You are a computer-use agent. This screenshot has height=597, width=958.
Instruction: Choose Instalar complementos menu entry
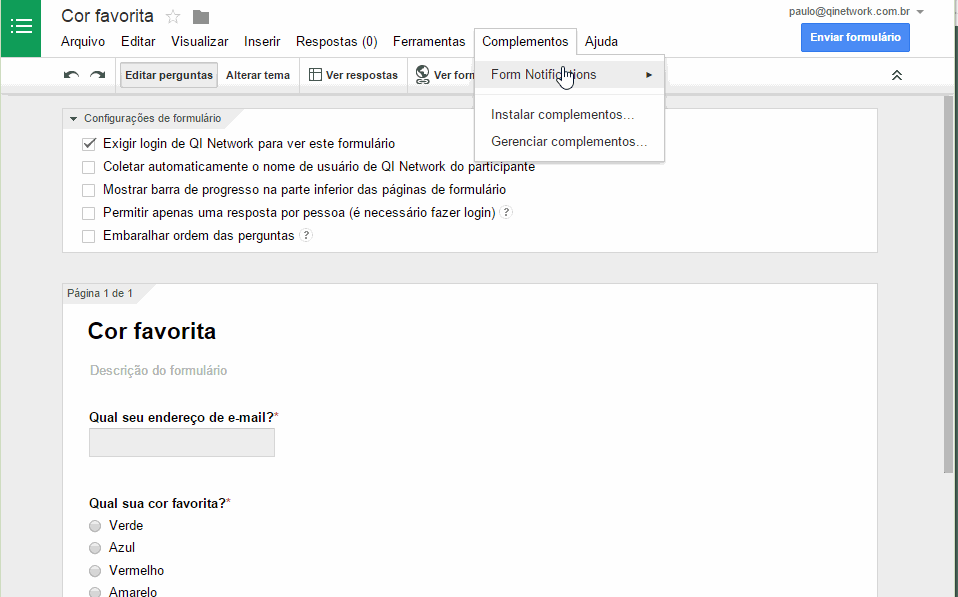[562, 115]
